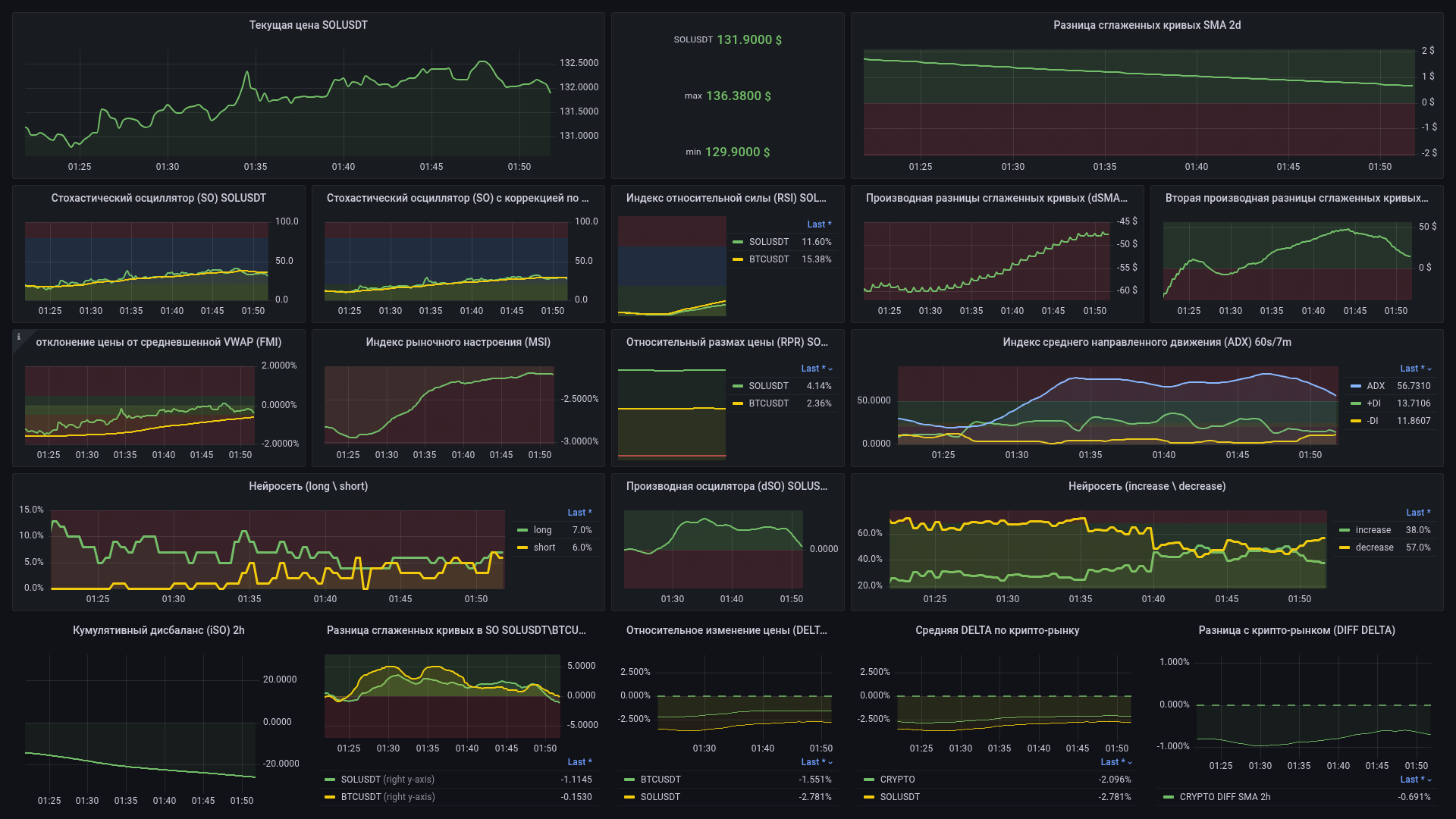Open the Last * chevron in RPR panel legend
Screen dimensions: 1456x819
830,369
